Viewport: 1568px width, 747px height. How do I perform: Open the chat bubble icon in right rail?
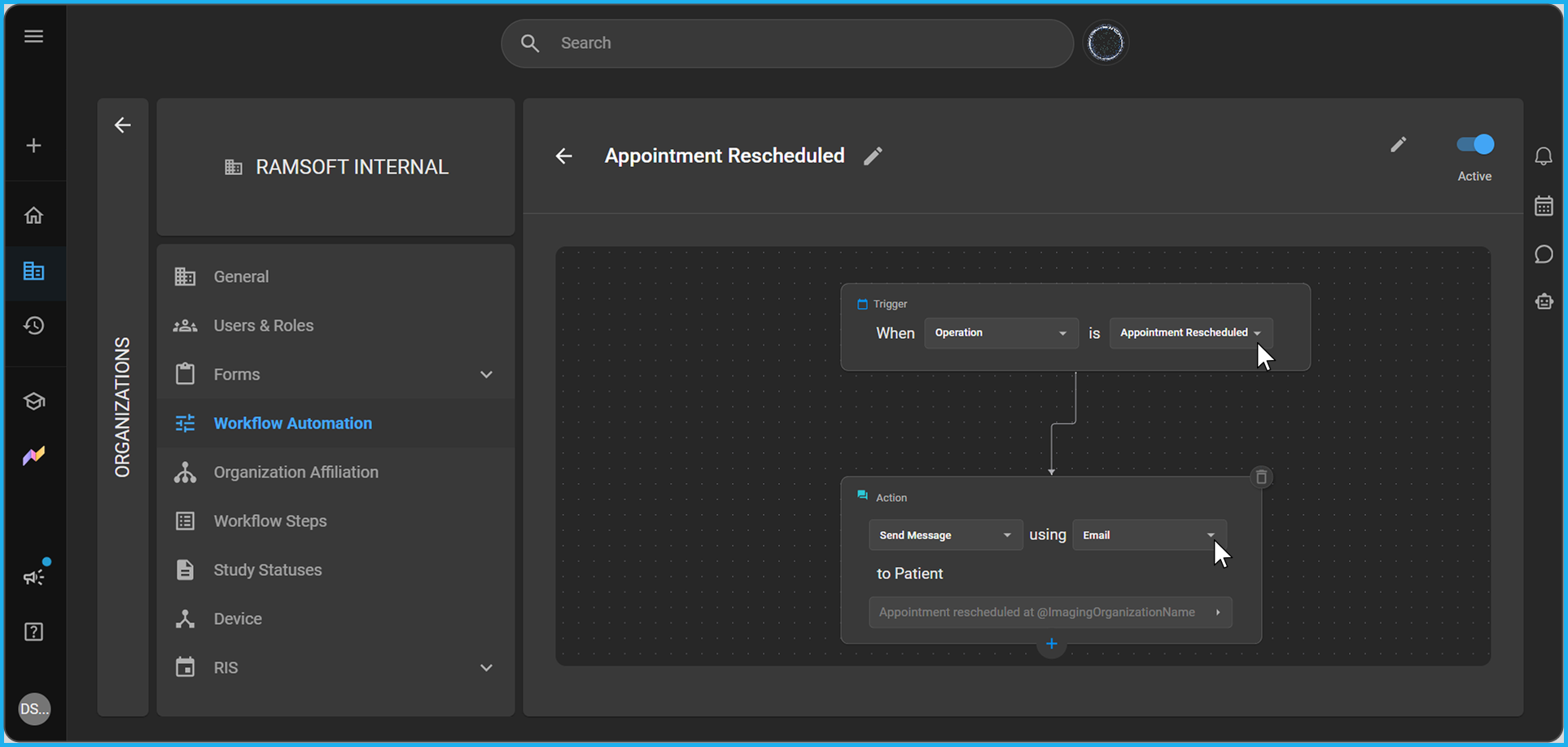(x=1544, y=255)
